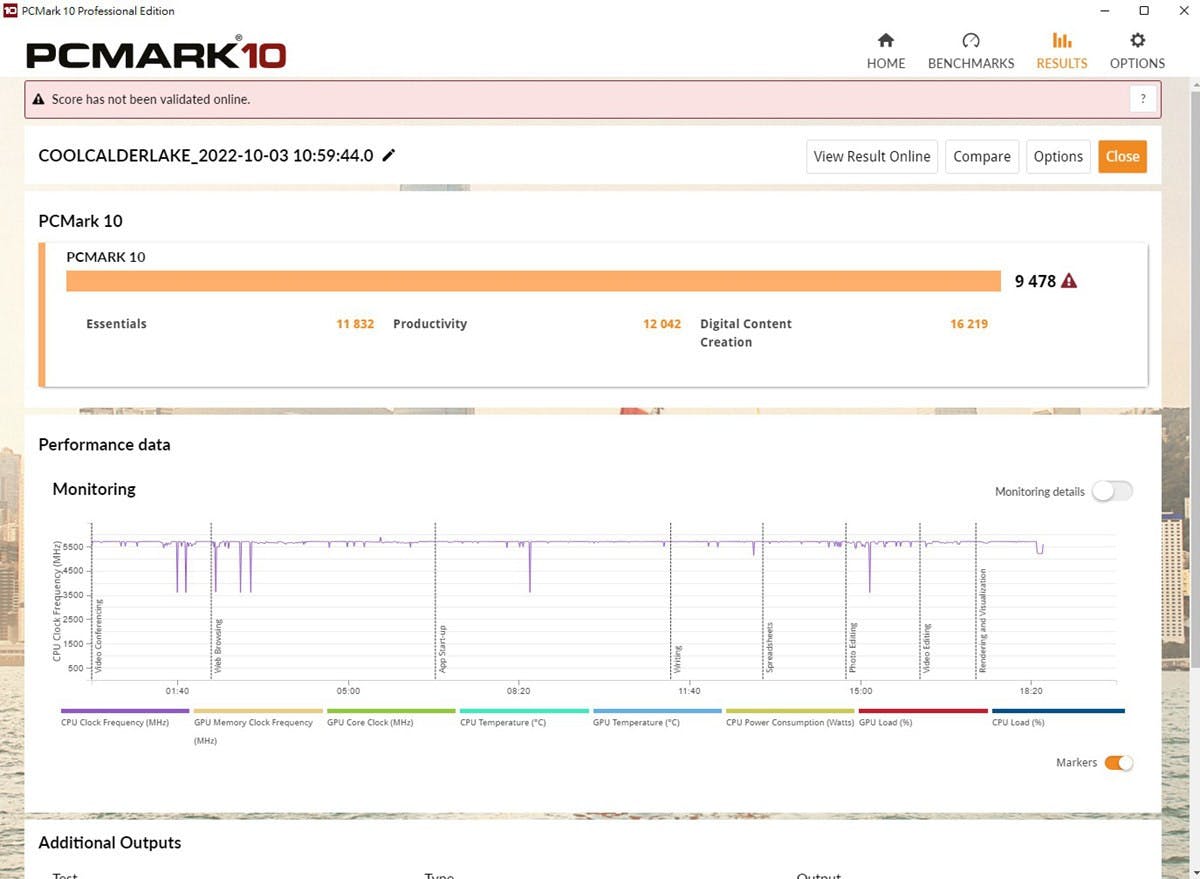This screenshot has width=1200, height=879.
Task: Click the Benchmarks gauge icon
Action: click(971, 41)
